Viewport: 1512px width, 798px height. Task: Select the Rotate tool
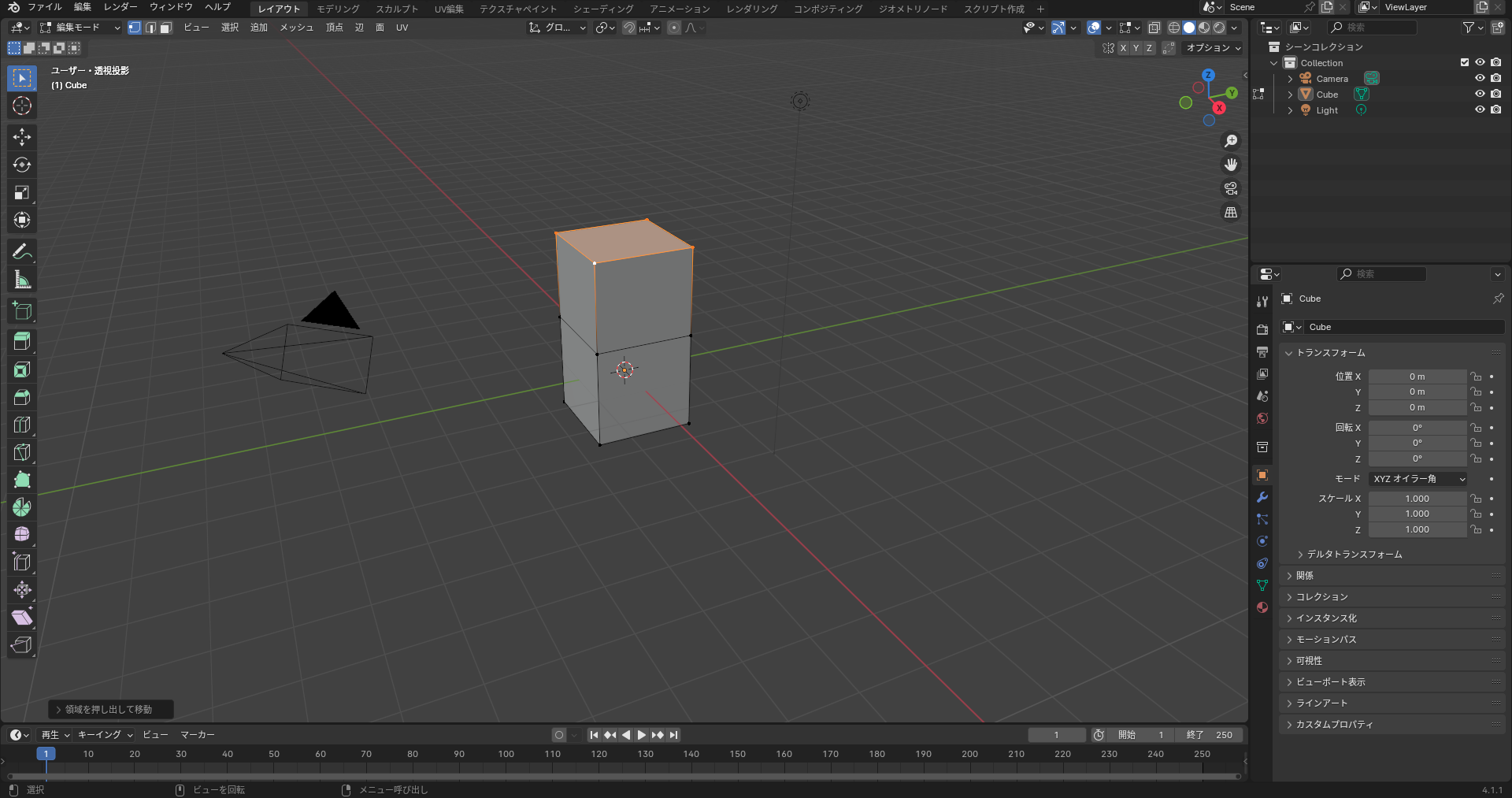coord(21,165)
